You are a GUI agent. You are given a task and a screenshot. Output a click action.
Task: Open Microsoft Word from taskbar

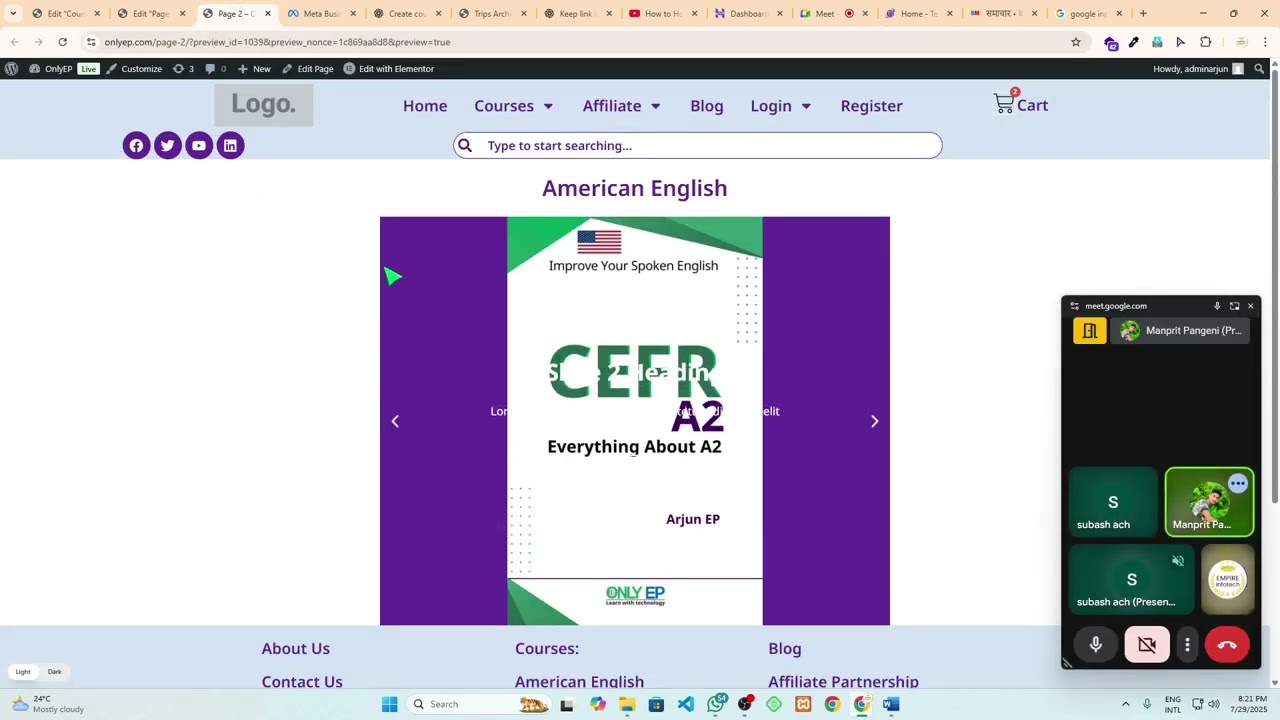(891, 704)
